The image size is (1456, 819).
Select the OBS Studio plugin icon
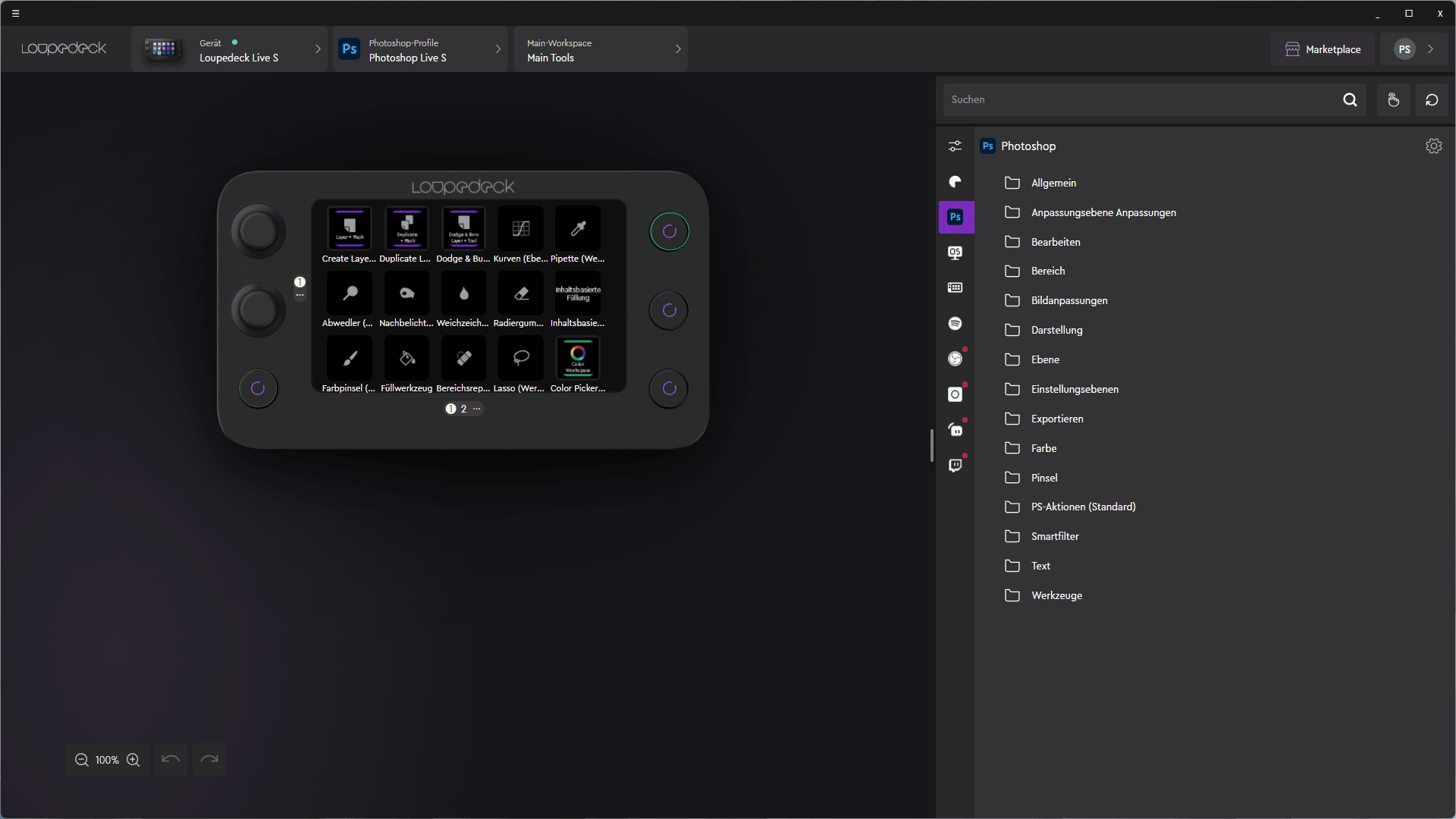[x=955, y=359]
